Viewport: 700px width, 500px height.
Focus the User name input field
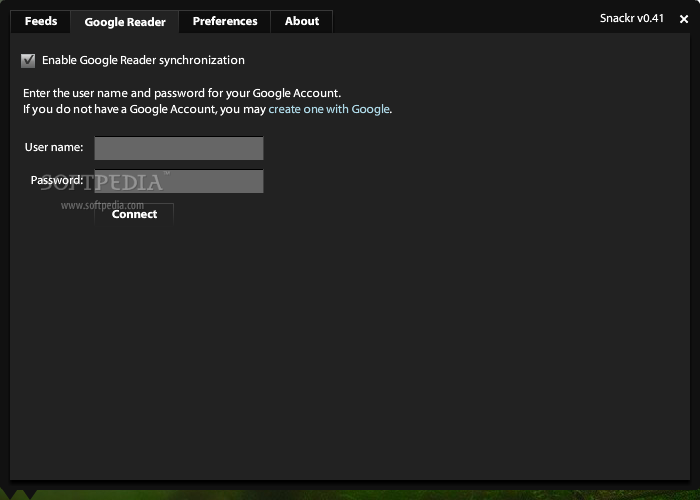click(x=179, y=148)
